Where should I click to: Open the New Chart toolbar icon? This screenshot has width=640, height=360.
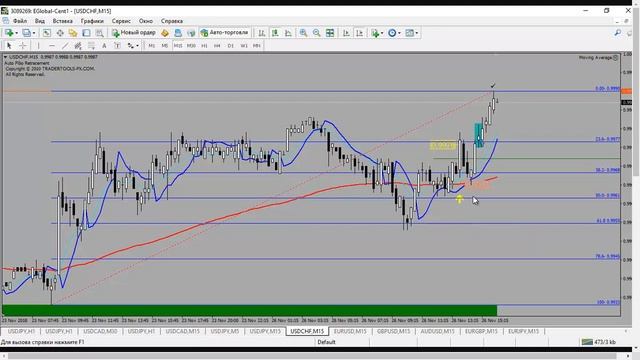pyautogui.click(x=9, y=33)
